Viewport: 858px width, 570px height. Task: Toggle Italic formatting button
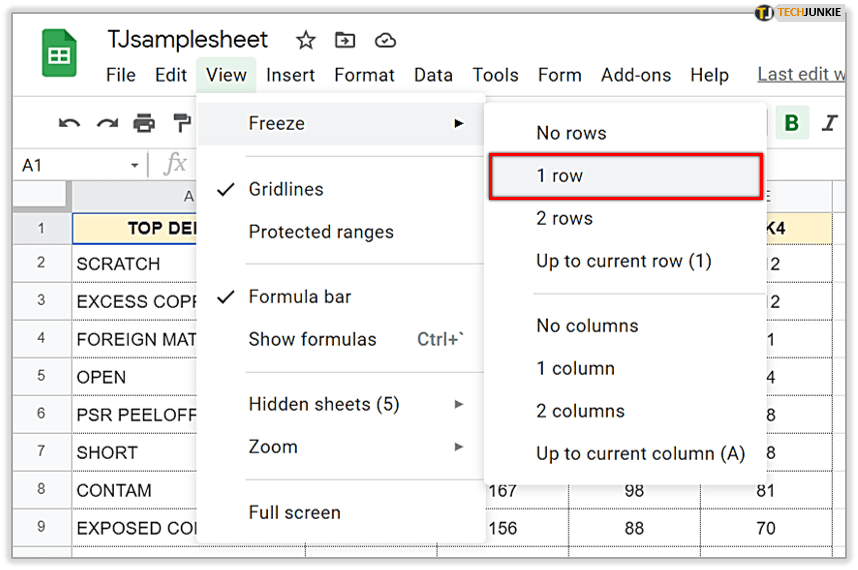(x=829, y=123)
